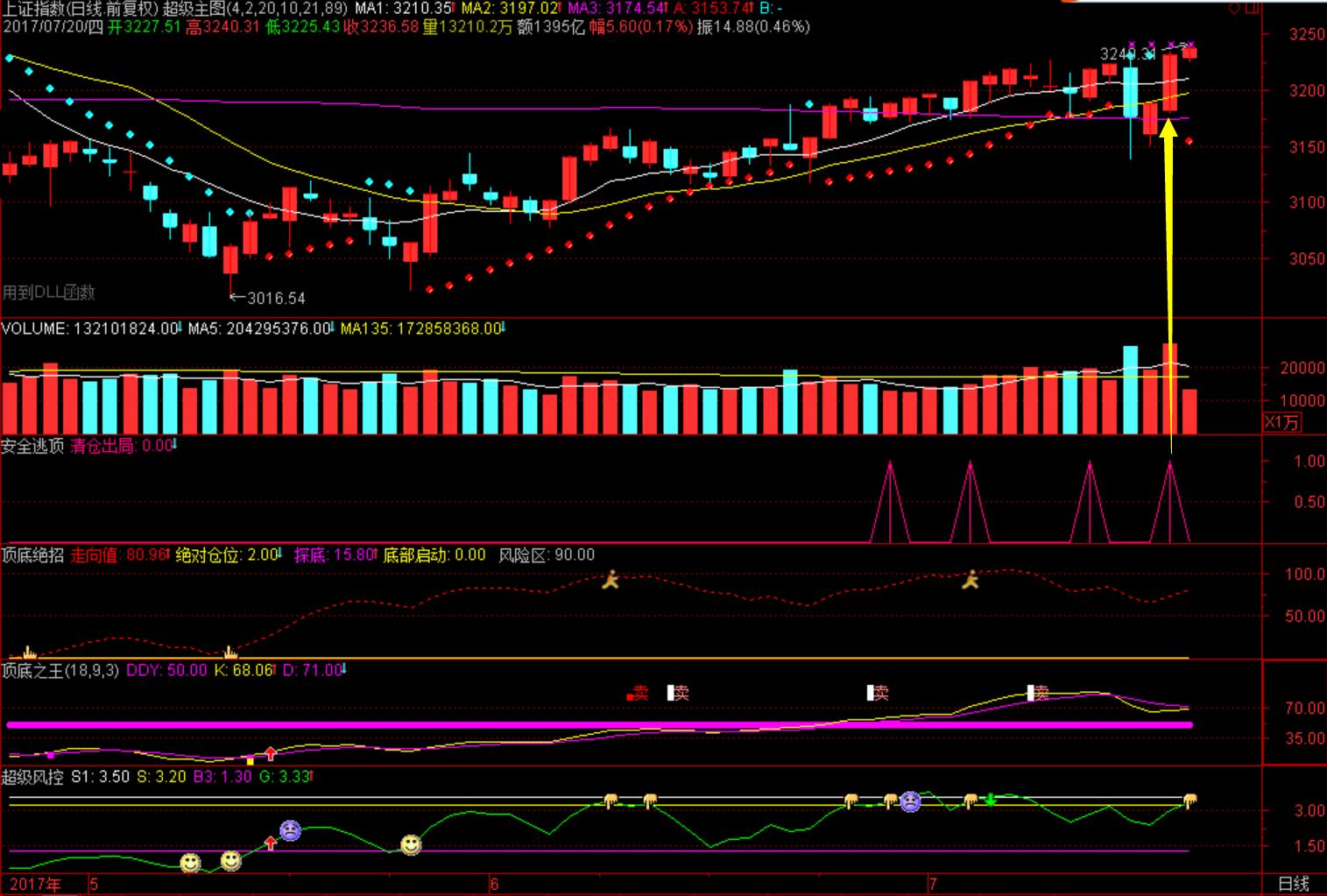
Task: Click the 上证指数(日线.前复权) title
Action: [x=81, y=9]
